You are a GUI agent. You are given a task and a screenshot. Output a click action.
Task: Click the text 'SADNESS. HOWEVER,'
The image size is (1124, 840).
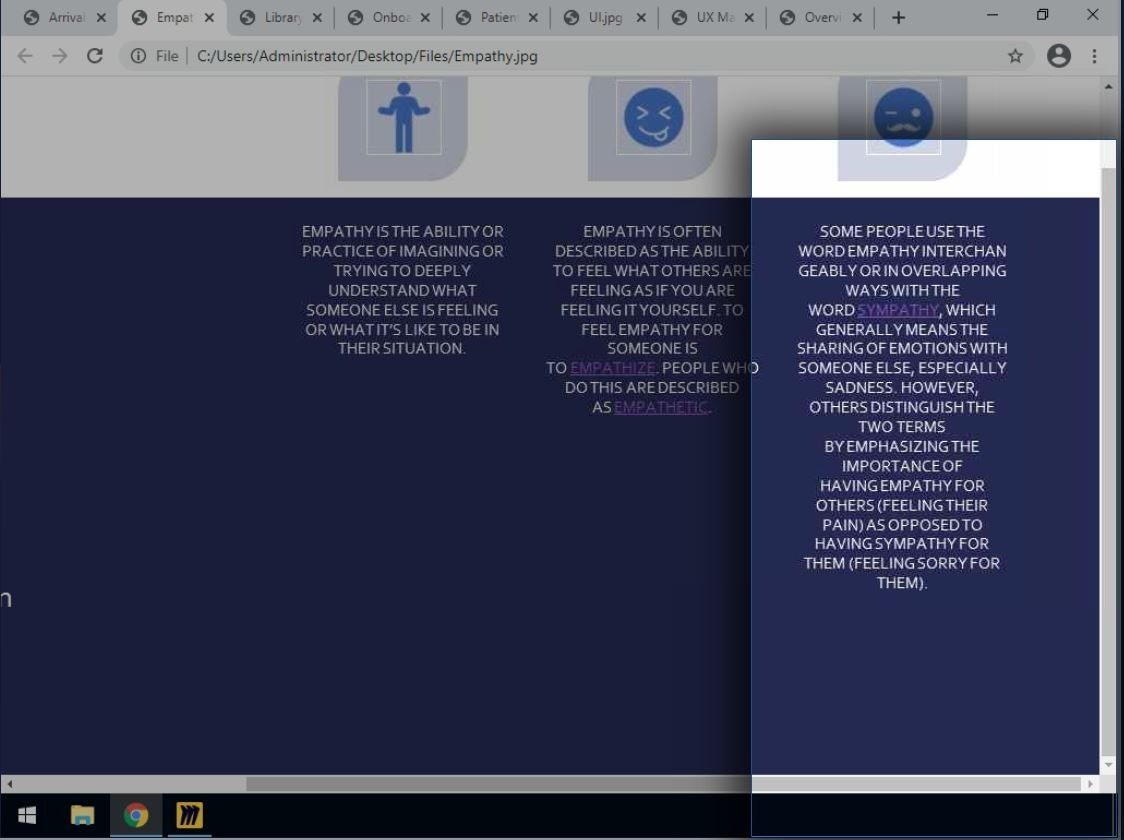(x=902, y=388)
